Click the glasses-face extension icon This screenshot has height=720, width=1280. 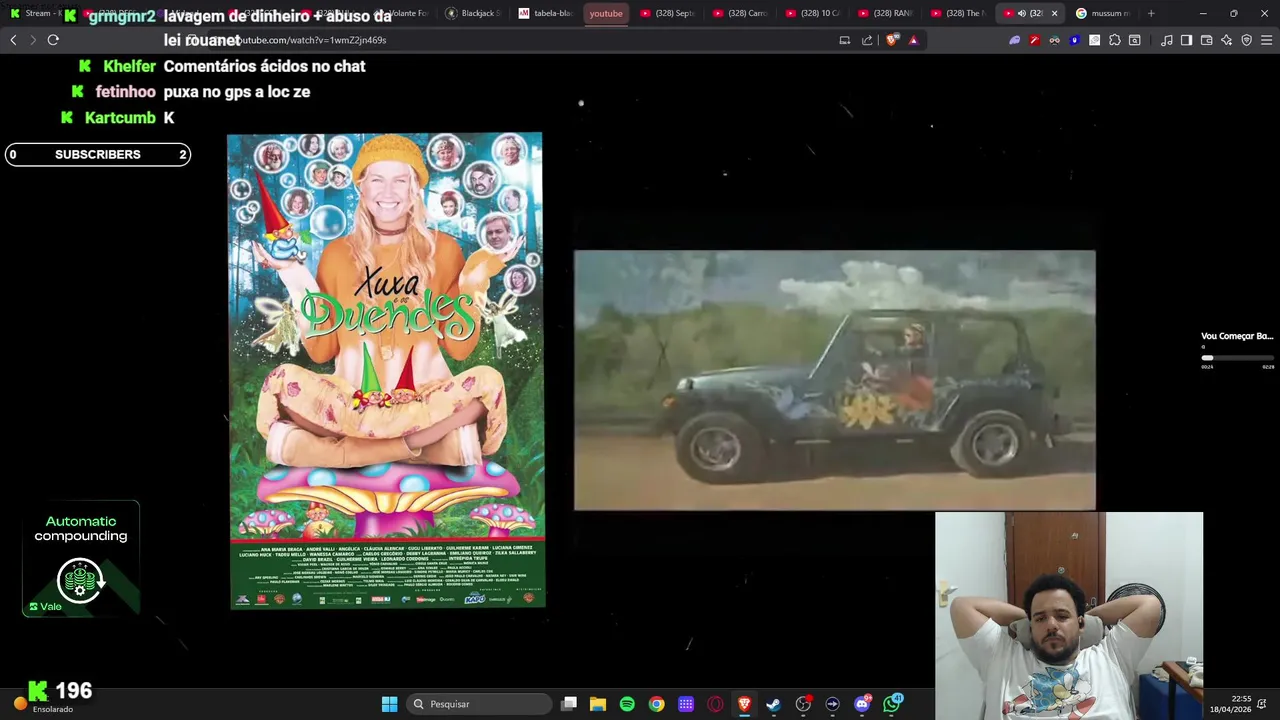(x=1055, y=40)
